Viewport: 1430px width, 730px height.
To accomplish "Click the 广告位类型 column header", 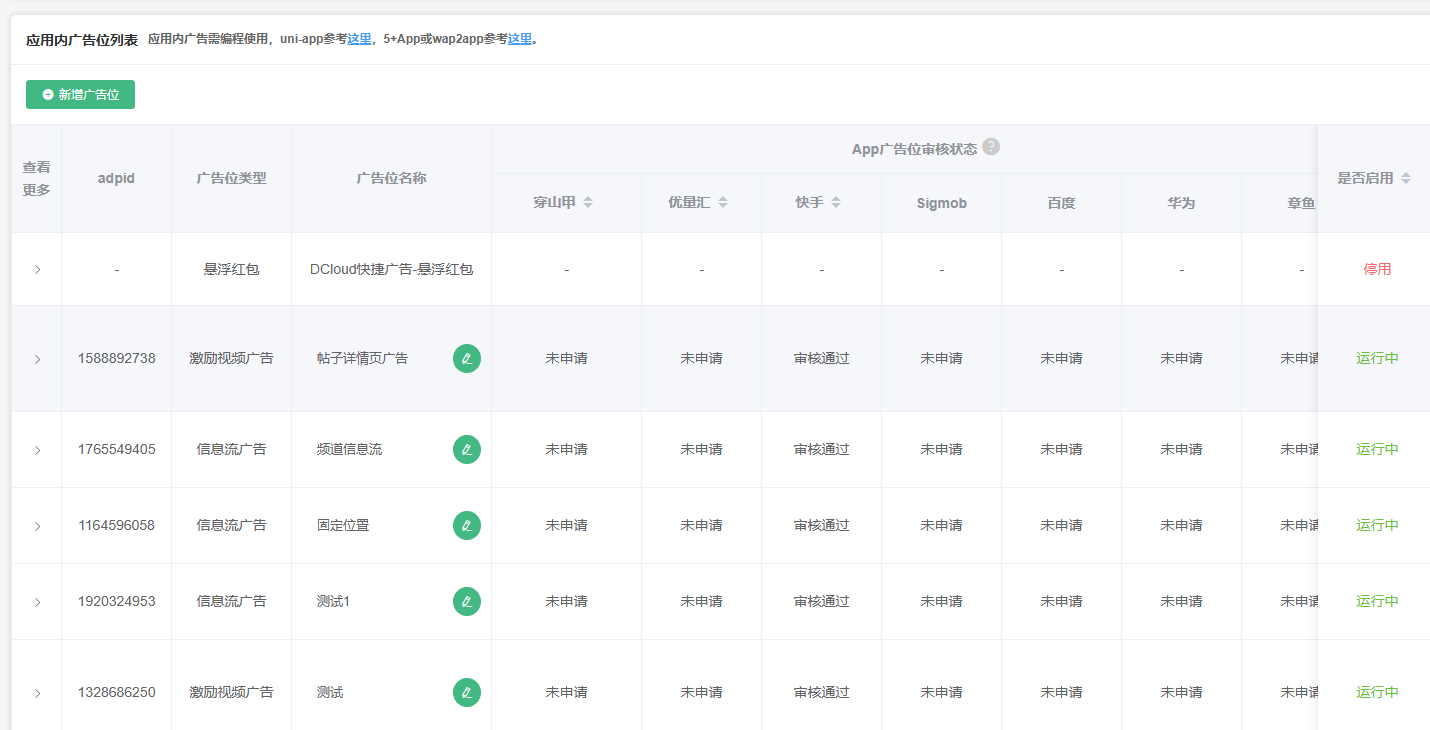I will pyautogui.click(x=231, y=178).
